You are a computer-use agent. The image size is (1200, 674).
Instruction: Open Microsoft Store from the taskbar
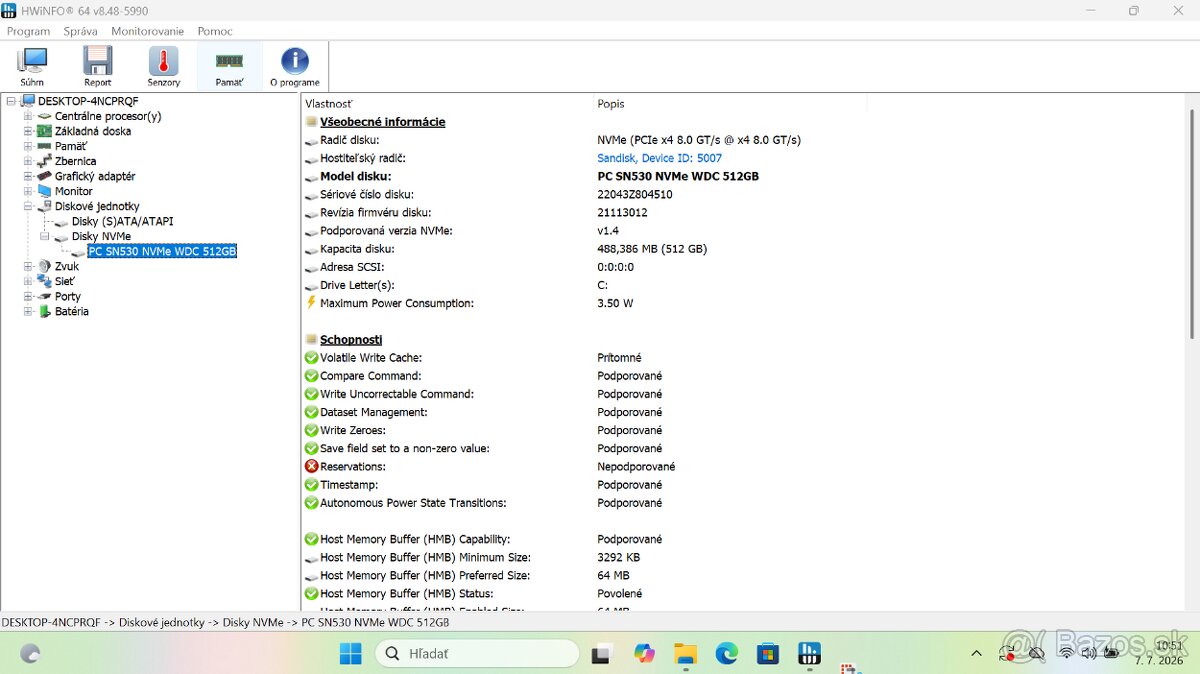767,654
